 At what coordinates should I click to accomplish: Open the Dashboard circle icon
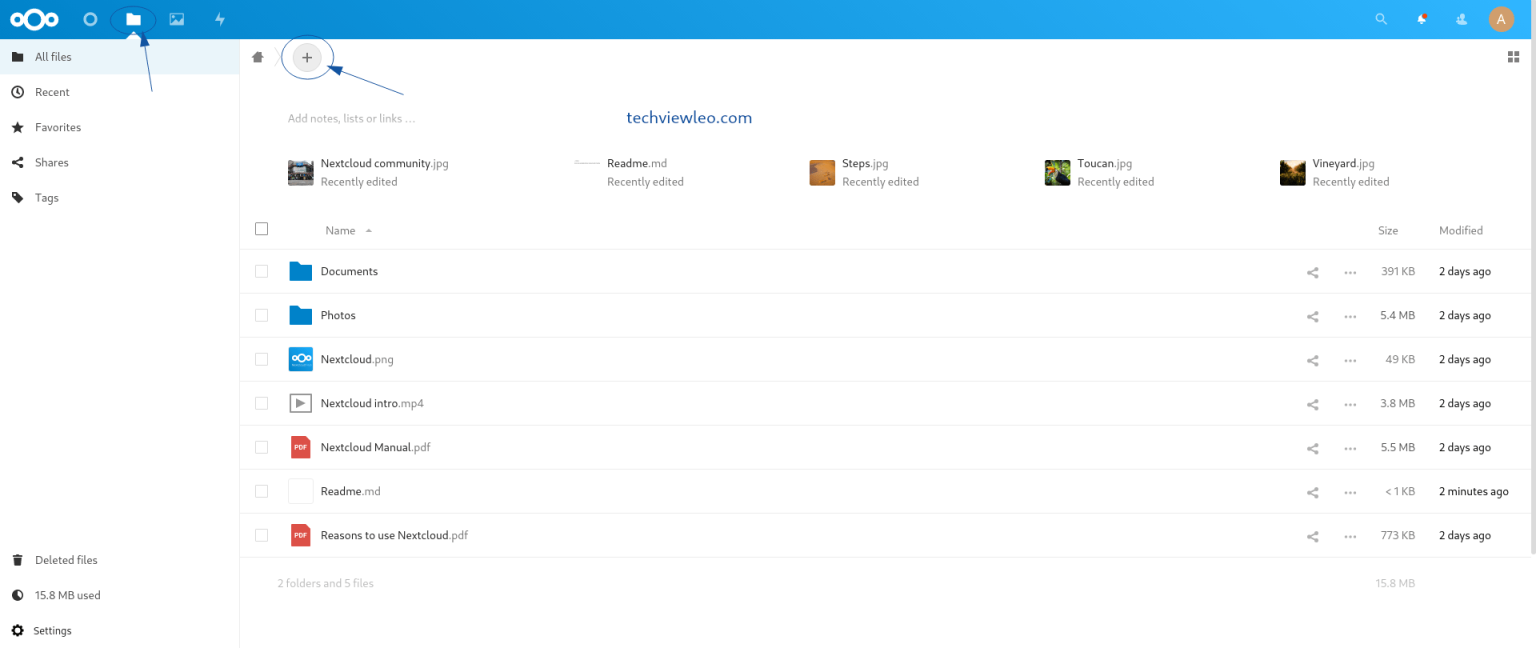[90, 19]
